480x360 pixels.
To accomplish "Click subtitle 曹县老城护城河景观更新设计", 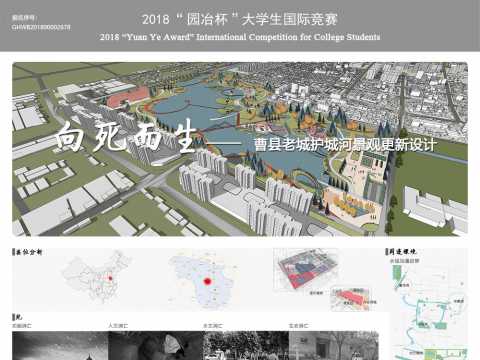I will point(345,145).
